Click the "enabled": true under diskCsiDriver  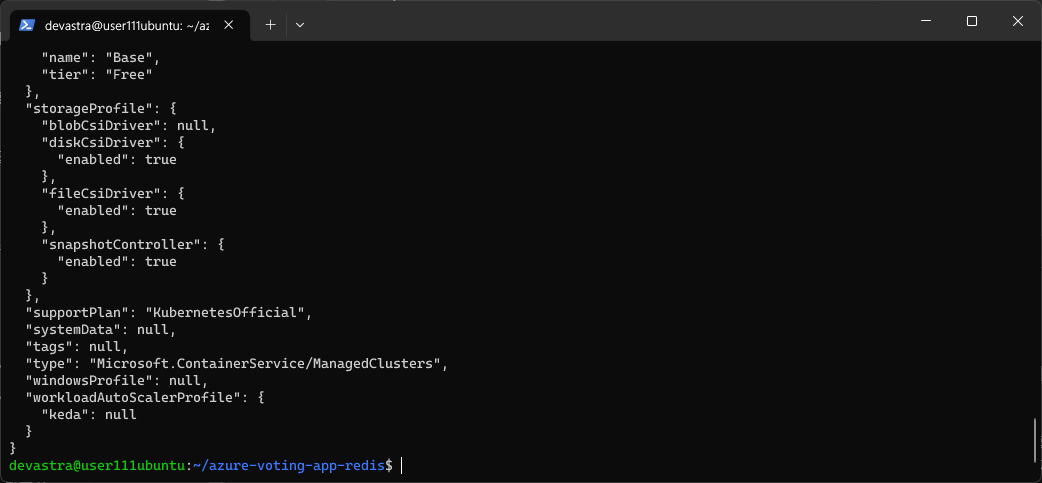(x=117, y=159)
